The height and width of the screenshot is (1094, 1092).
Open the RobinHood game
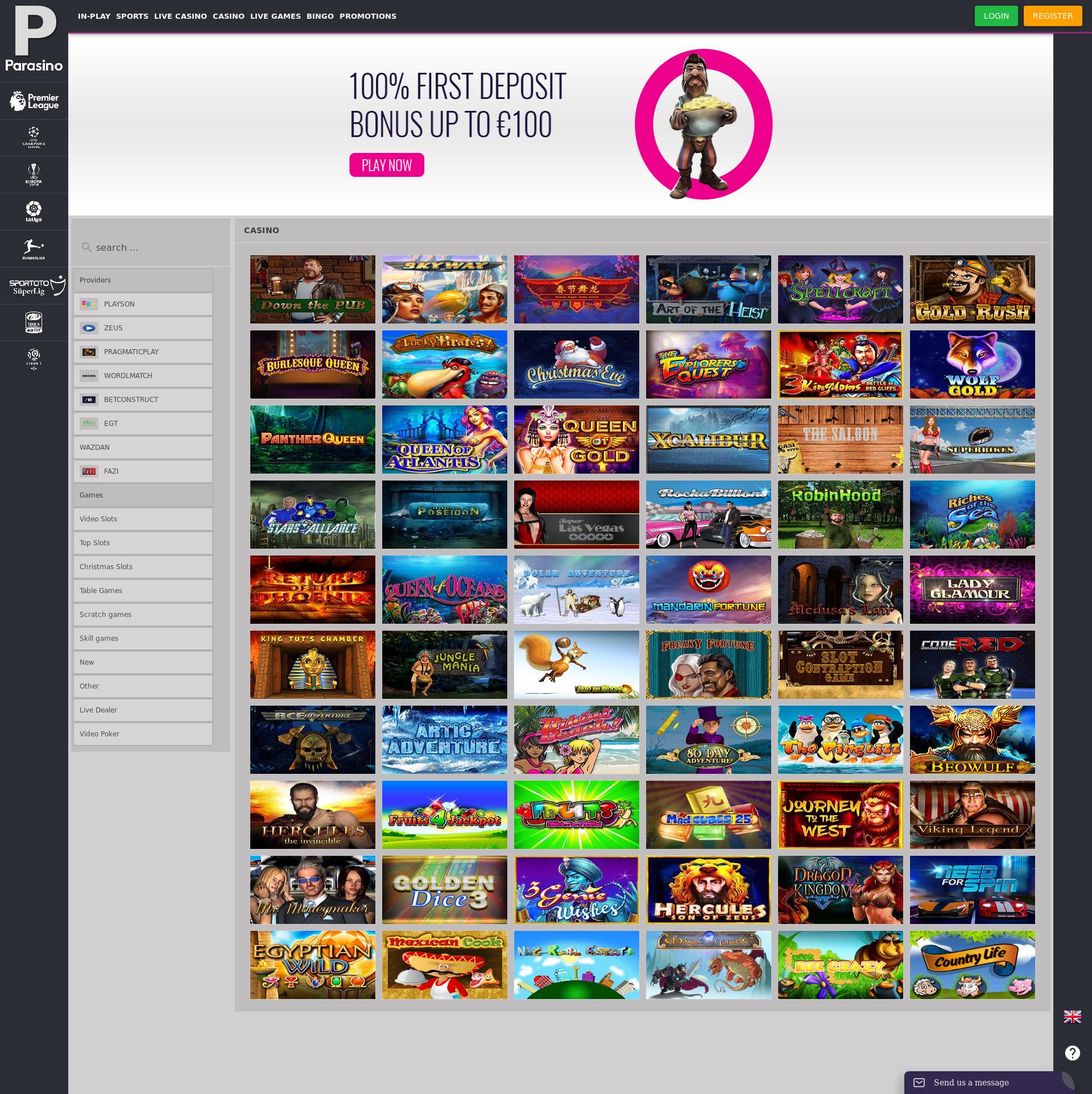[x=841, y=515]
